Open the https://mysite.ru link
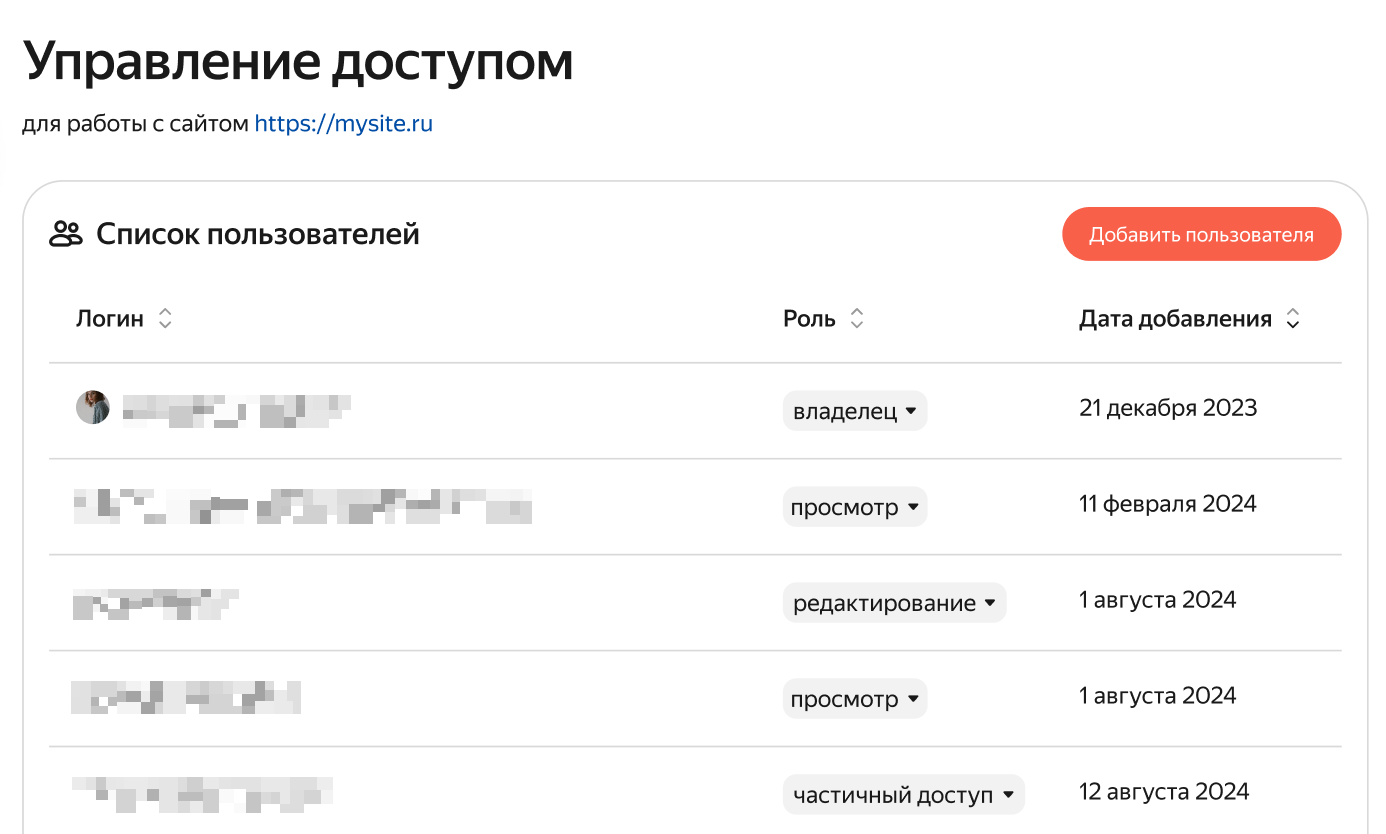1386x834 pixels. (x=344, y=124)
